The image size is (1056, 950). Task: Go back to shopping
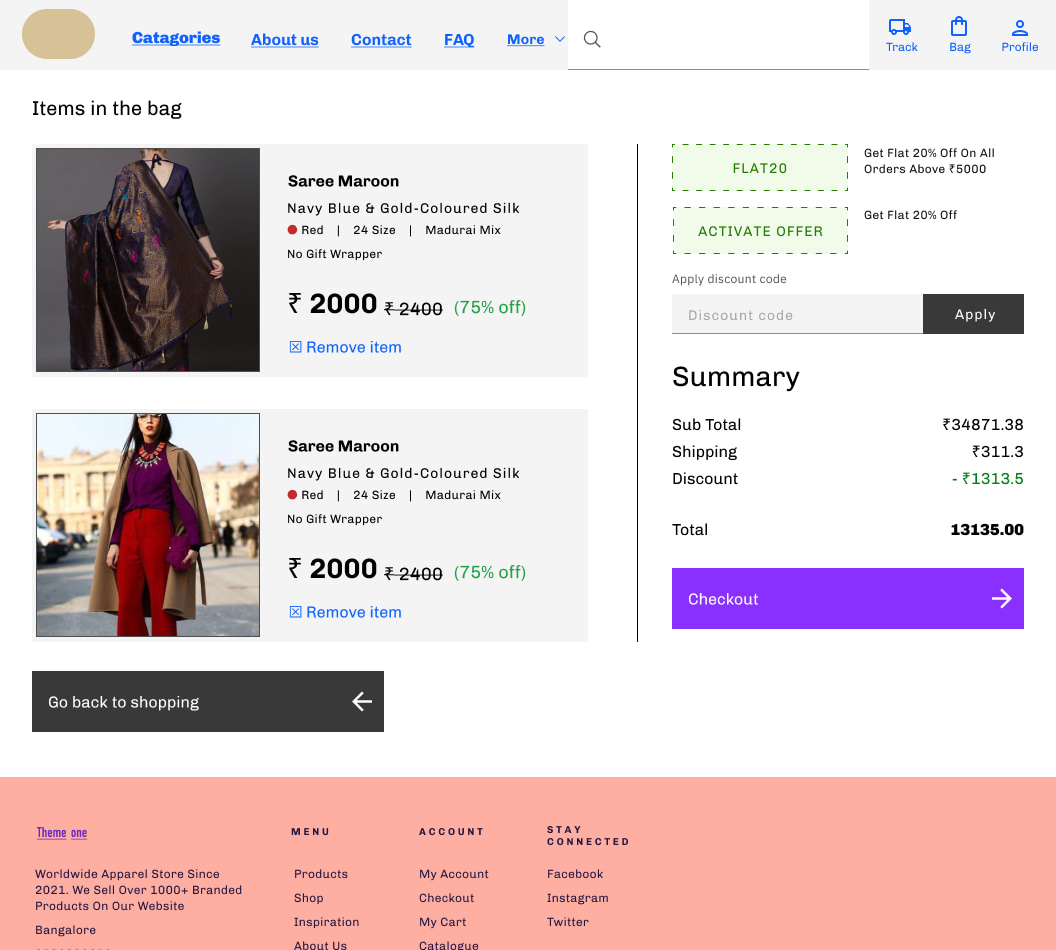click(207, 702)
